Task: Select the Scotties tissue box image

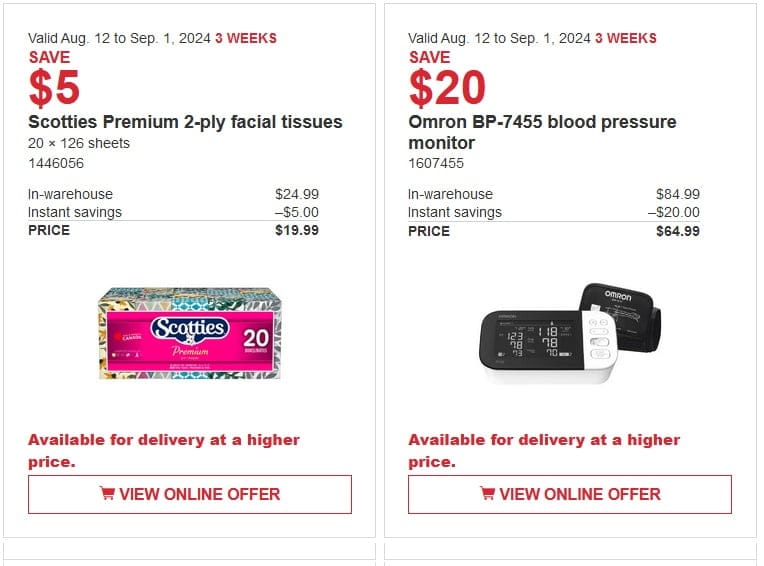Action: (x=190, y=333)
